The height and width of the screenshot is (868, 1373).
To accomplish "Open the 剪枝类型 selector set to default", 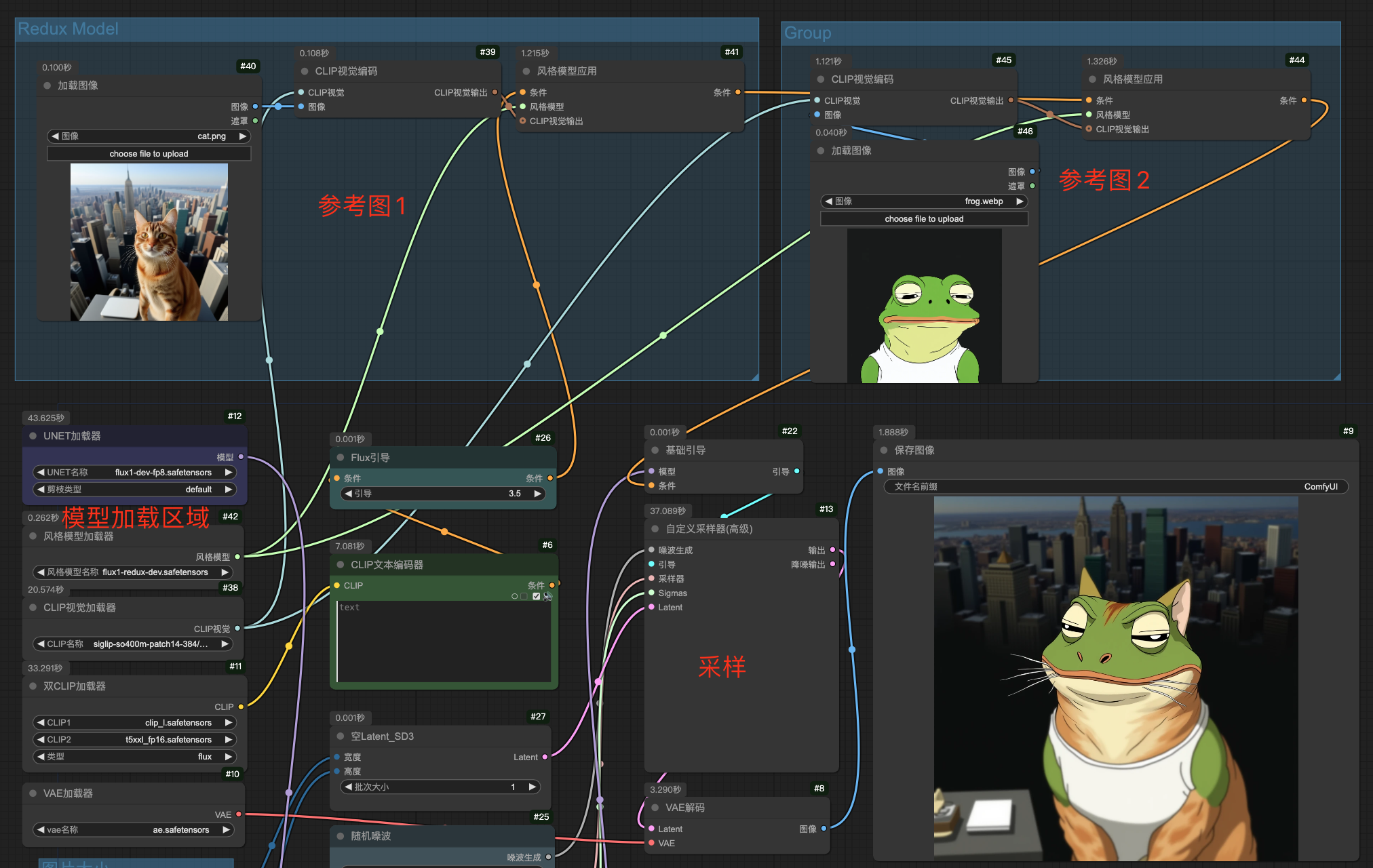I will pyautogui.click(x=134, y=489).
